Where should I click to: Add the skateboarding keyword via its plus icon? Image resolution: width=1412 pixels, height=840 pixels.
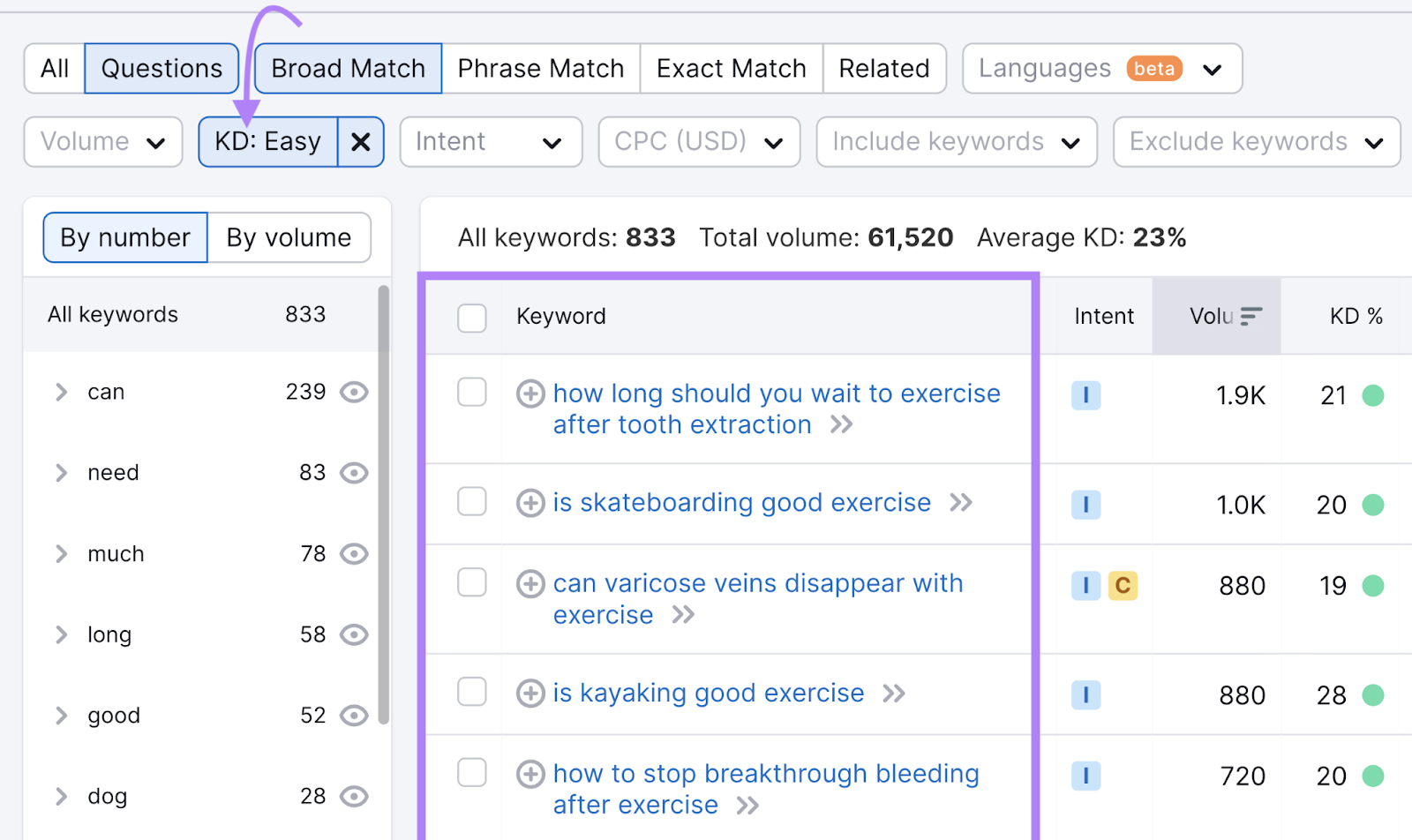[x=530, y=503]
